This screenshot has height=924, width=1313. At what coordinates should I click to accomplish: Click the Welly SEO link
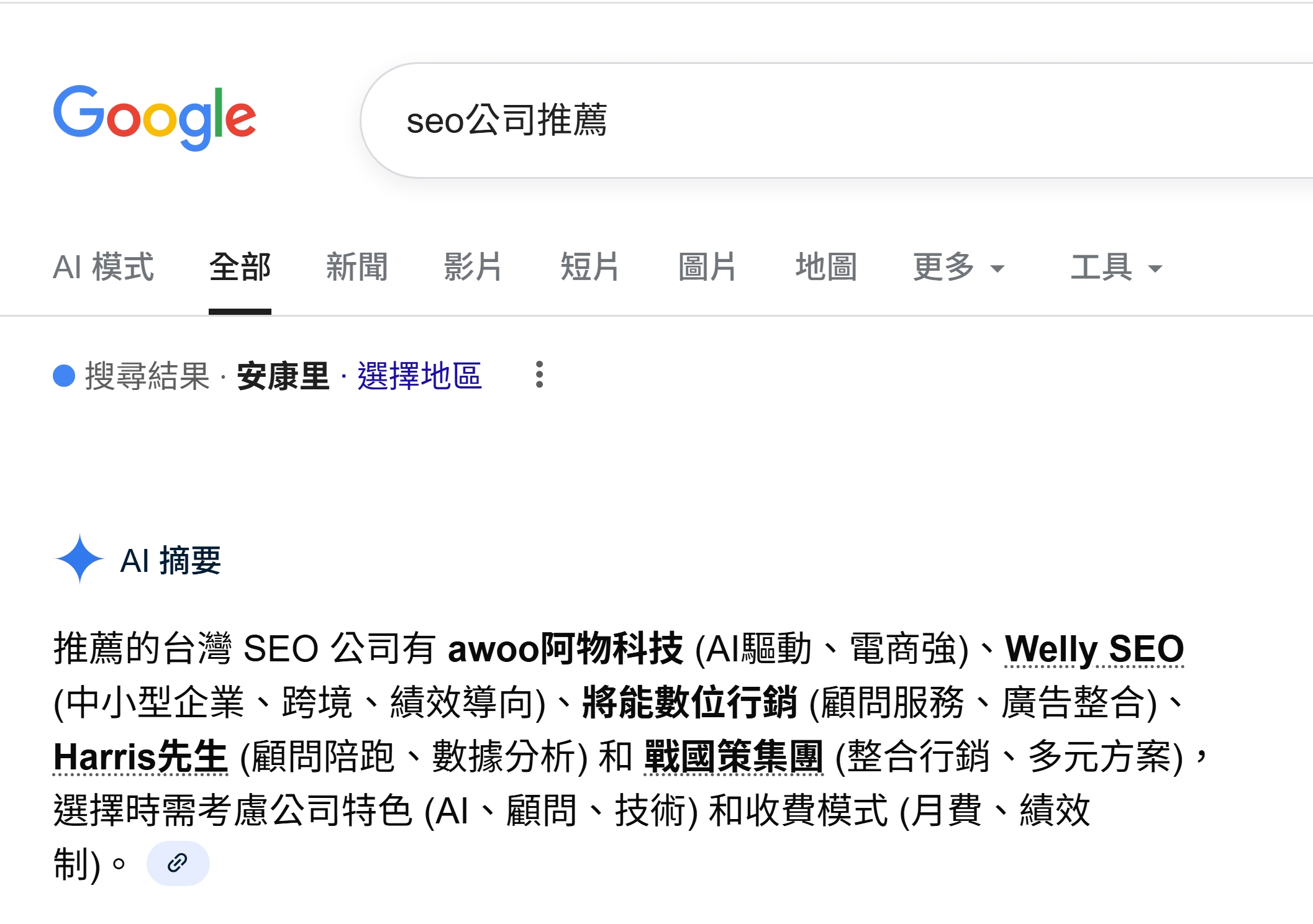[x=1094, y=649]
